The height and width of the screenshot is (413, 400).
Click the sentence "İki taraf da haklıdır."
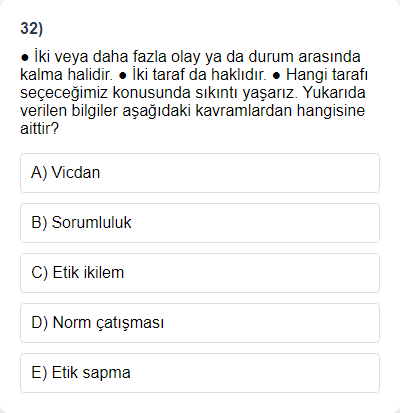click(x=199, y=75)
